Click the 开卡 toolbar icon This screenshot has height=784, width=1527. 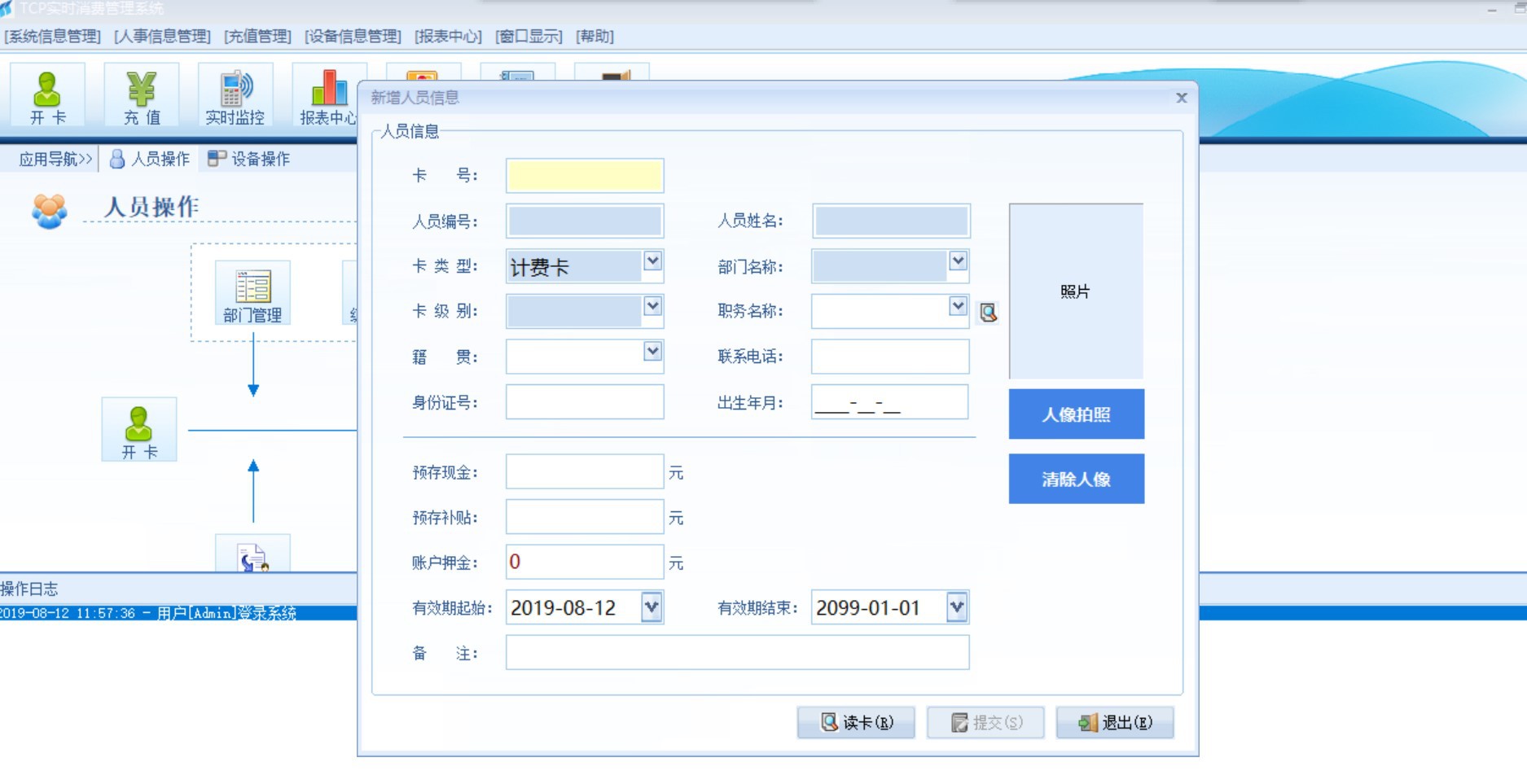point(47,95)
